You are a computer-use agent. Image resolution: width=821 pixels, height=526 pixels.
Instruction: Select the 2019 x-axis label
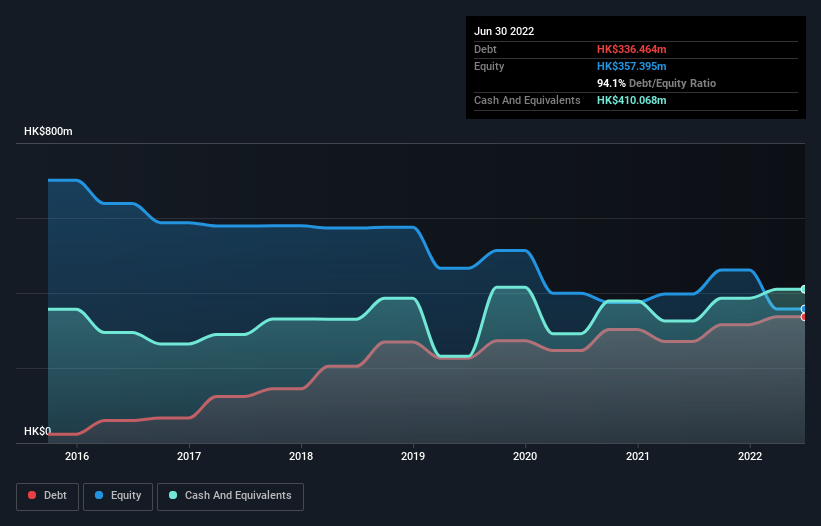click(x=413, y=456)
